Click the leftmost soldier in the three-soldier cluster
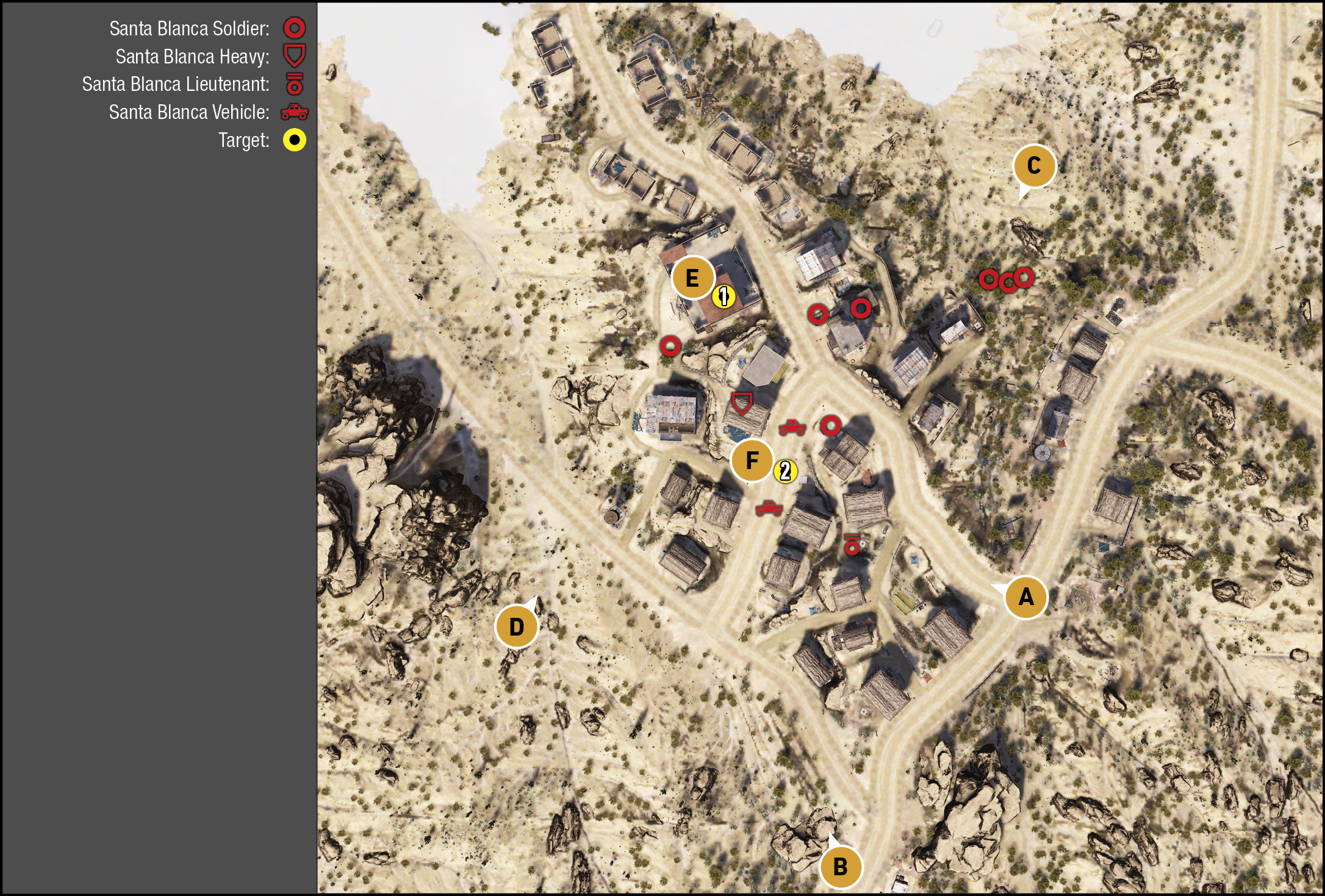Image resolution: width=1325 pixels, height=896 pixels. pos(989,279)
